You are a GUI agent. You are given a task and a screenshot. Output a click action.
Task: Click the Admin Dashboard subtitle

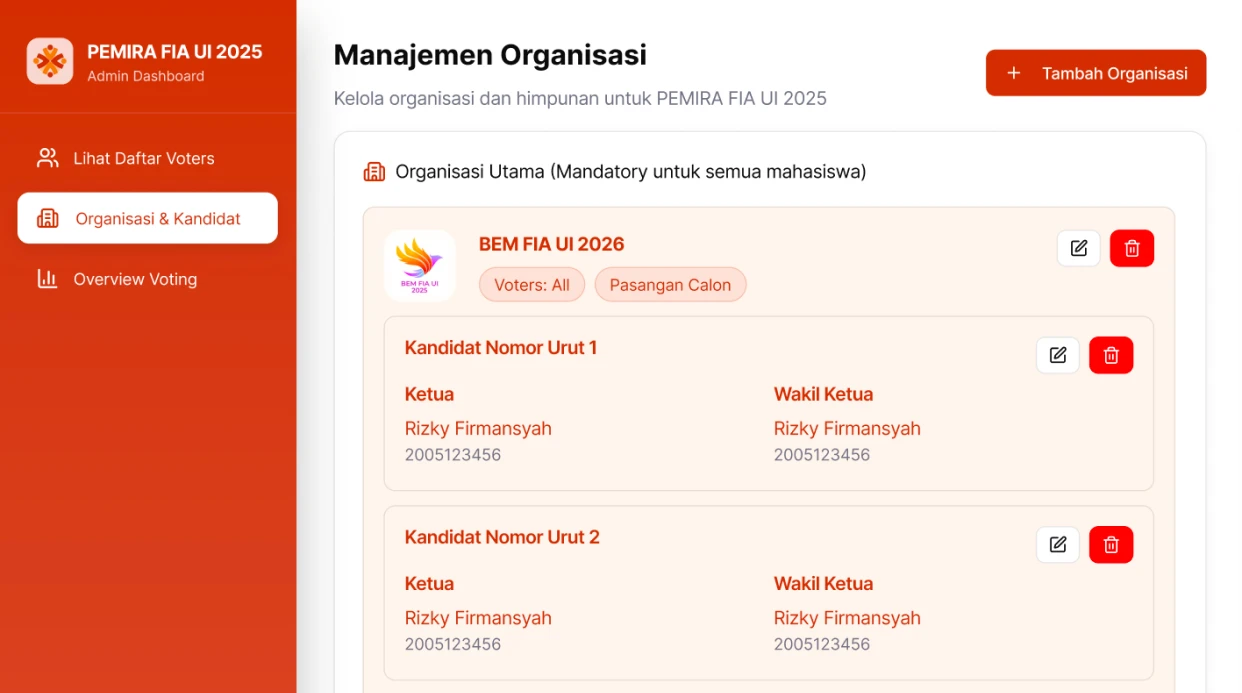146,76
